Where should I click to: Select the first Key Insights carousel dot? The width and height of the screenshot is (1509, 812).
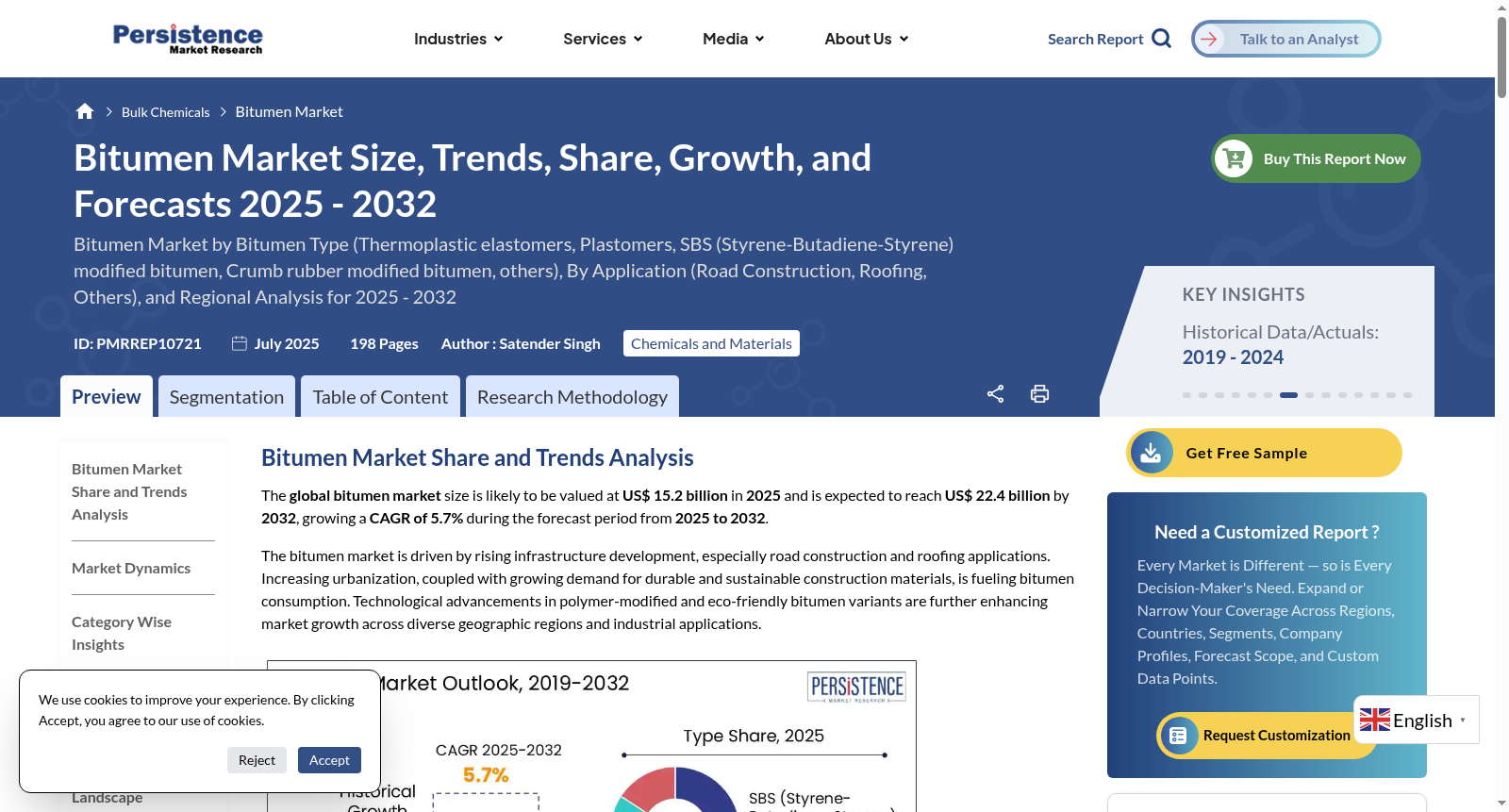coord(1186,395)
